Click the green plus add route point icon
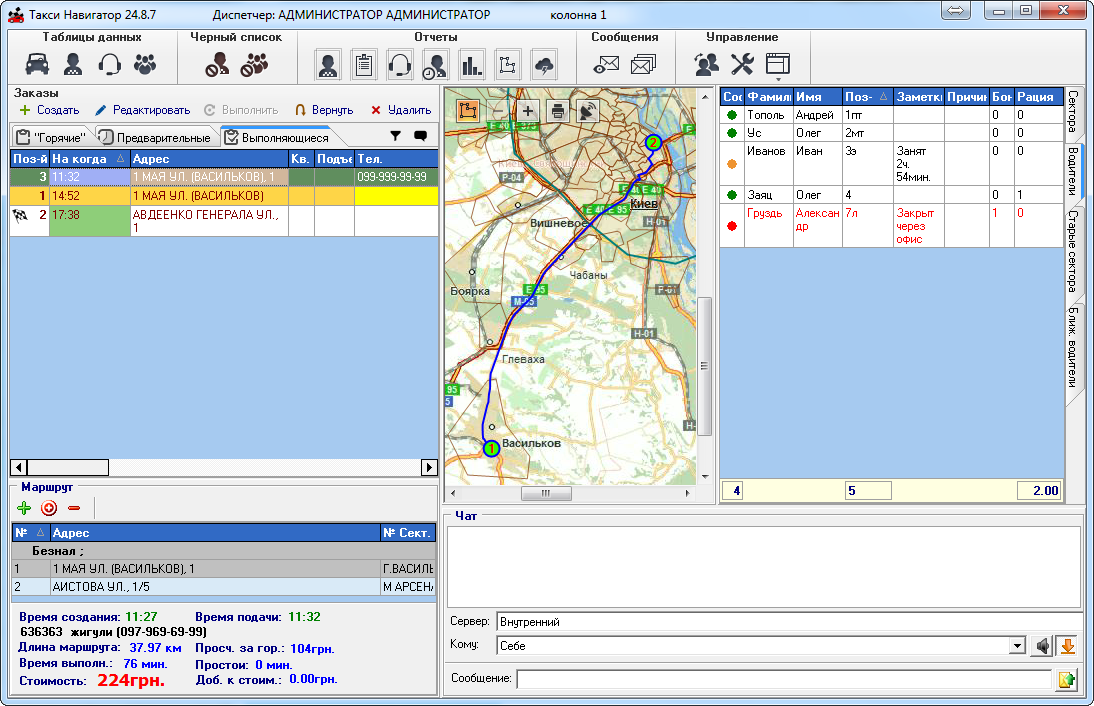 coord(25,508)
